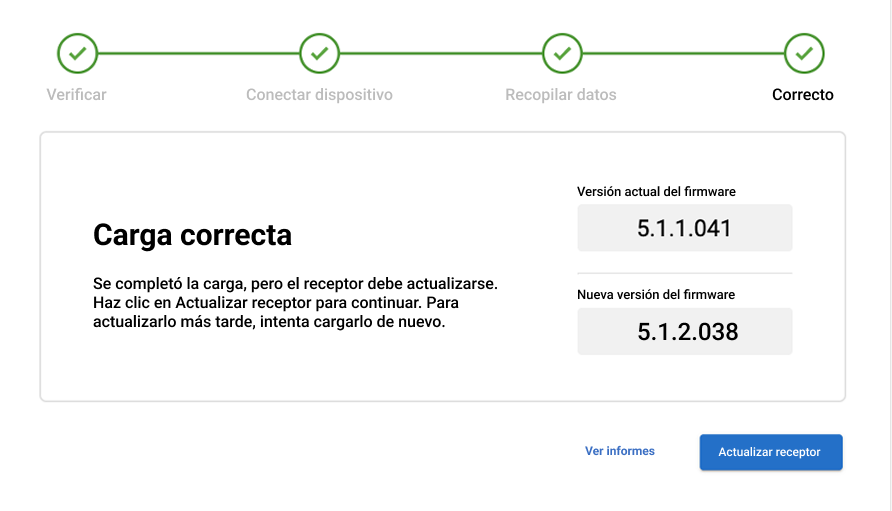This screenshot has width=892, height=511.
Task: Click the Ver informes link
Action: point(620,451)
